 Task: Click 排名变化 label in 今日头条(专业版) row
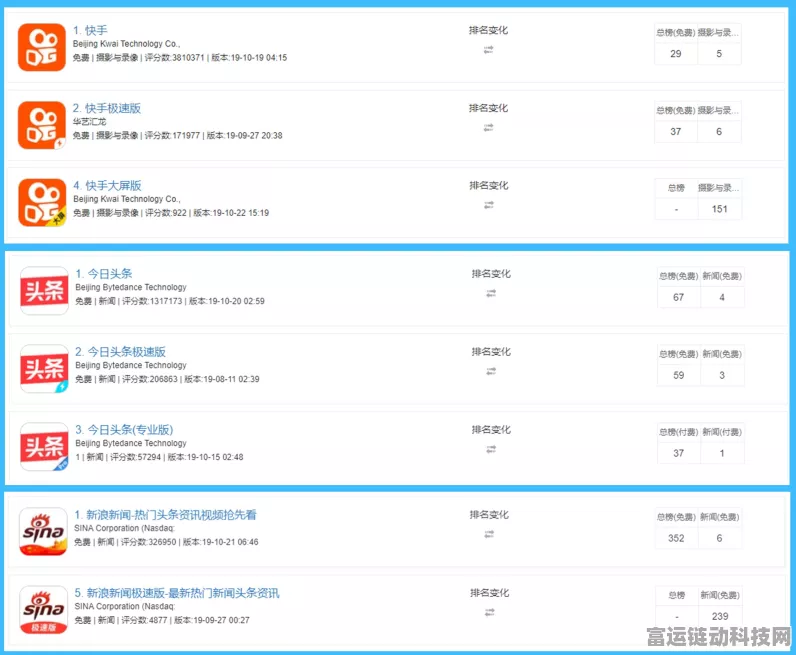[491, 430]
